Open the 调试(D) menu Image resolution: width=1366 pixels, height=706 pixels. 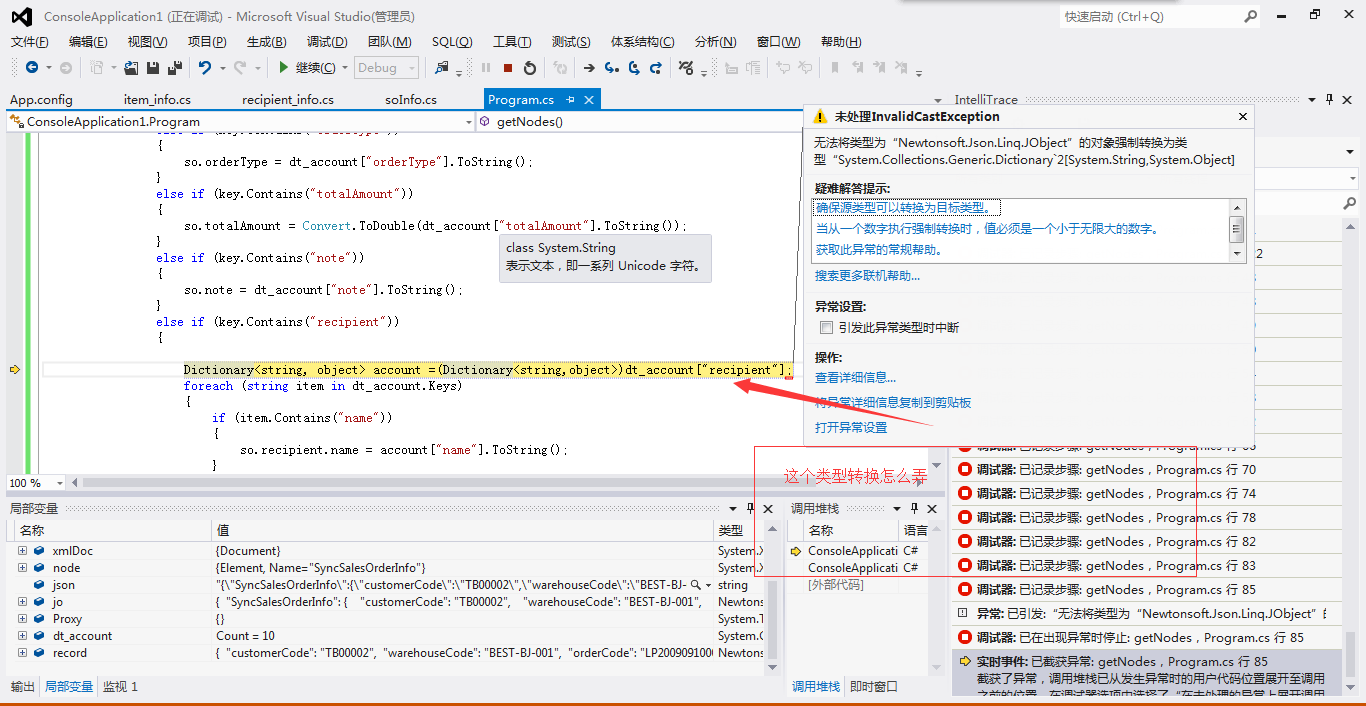point(326,42)
